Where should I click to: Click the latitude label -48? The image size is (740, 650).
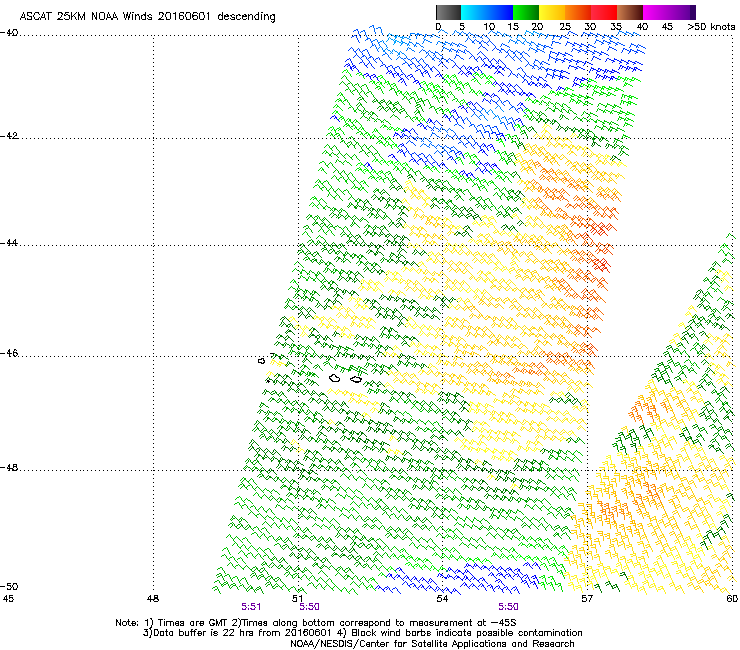(x=9, y=467)
